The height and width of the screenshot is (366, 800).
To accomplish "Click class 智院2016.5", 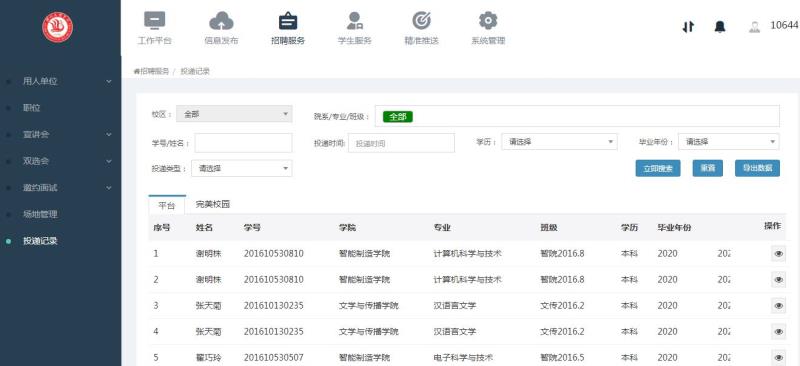I will (562, 358).
